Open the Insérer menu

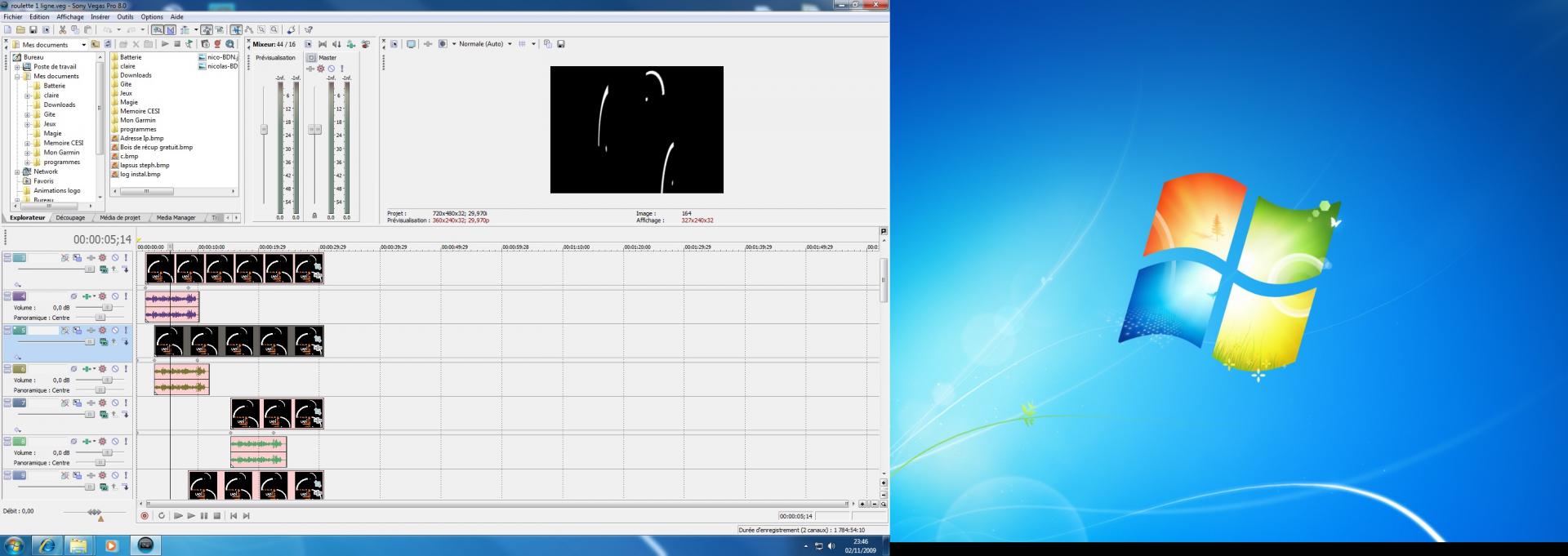coord(100,16)
